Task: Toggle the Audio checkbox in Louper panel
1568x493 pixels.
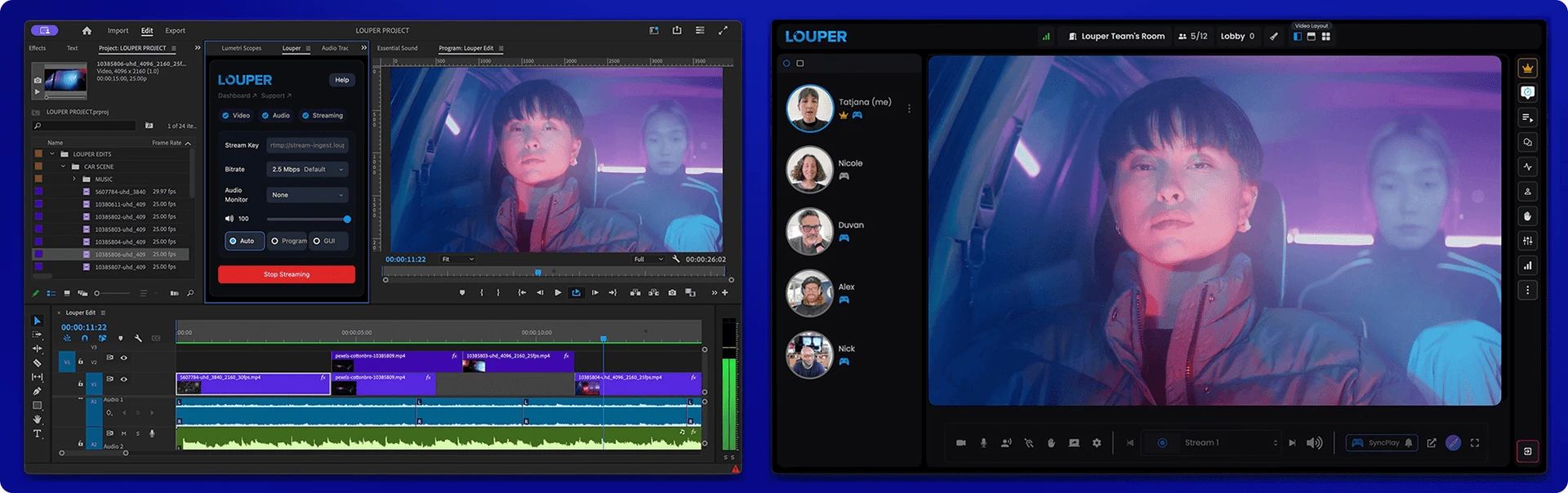Action: click(x=265, y=116)
